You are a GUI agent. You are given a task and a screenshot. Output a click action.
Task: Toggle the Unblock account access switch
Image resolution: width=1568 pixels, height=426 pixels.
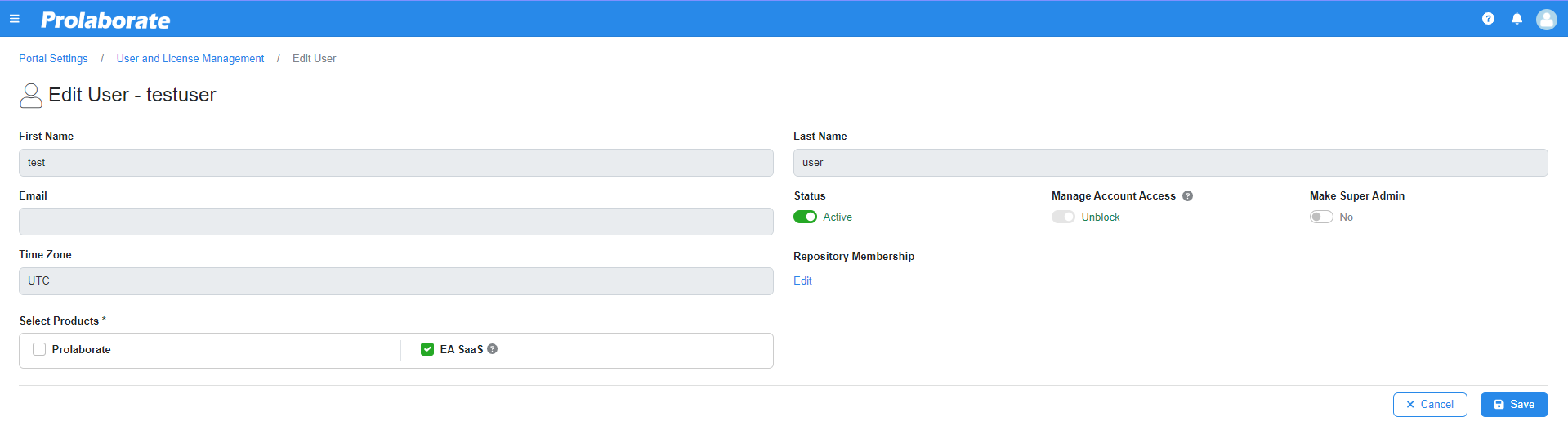[1063, 217]
